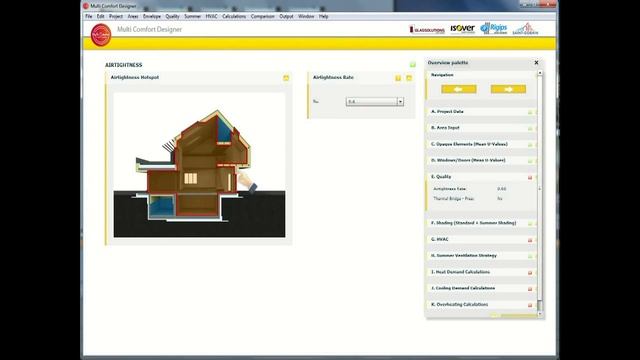Click Airtightness Rate value in Quality section
The height and width of the screenshot is (360, 640).
coord(502,189)
